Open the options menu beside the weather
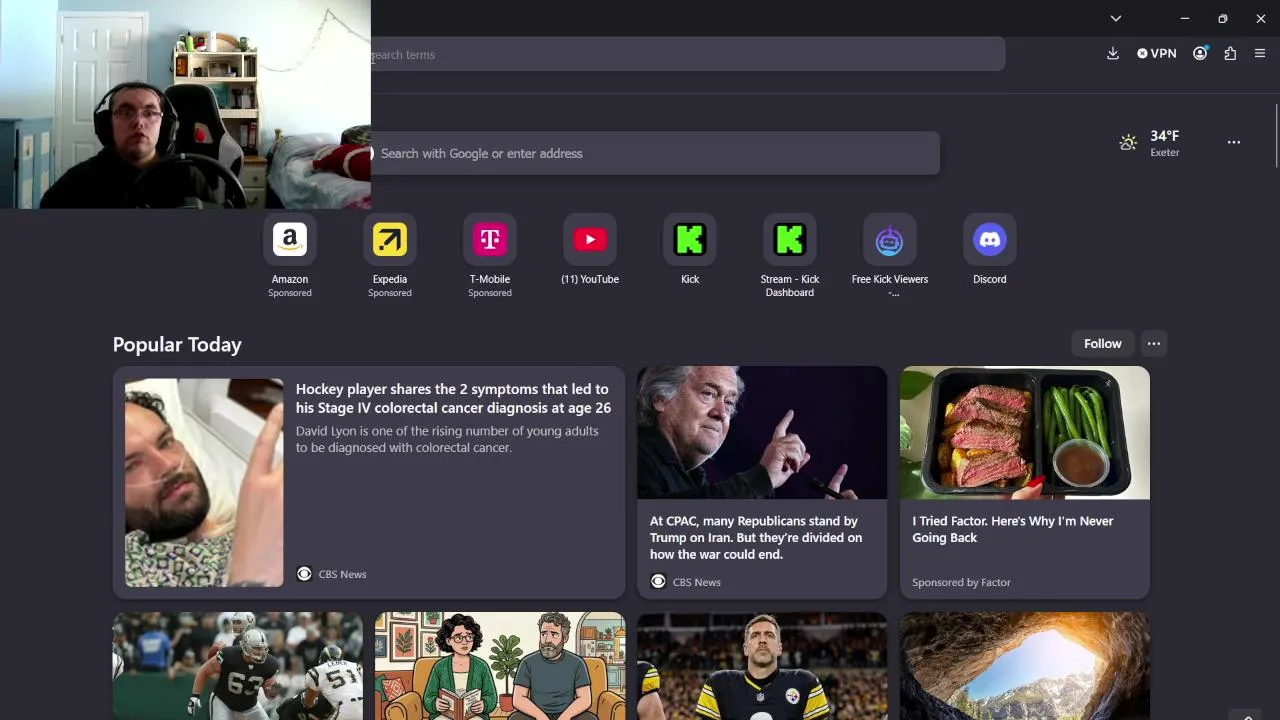The image size is (1280, 720). [1234, 143]
